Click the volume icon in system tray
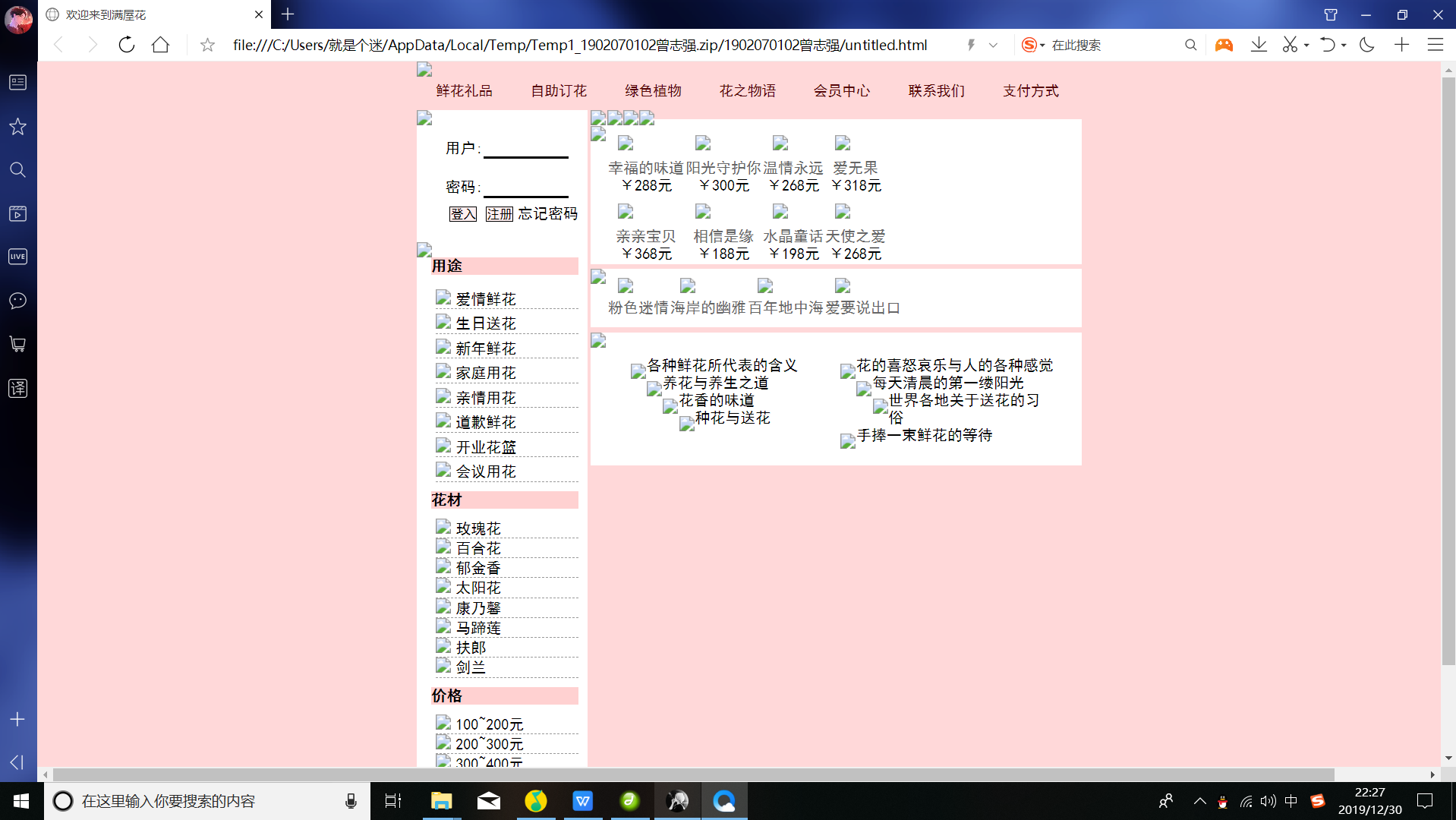Viewport: 1456px width, 820px height. tap(1268, 801)
